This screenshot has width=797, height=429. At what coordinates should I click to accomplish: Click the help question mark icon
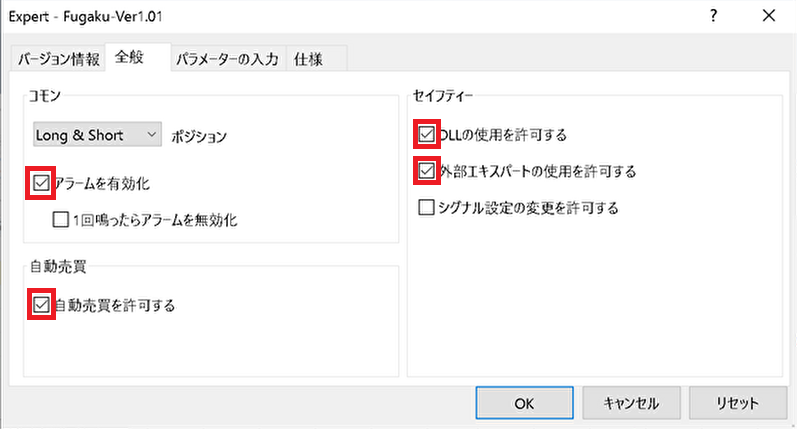(714, 16)
